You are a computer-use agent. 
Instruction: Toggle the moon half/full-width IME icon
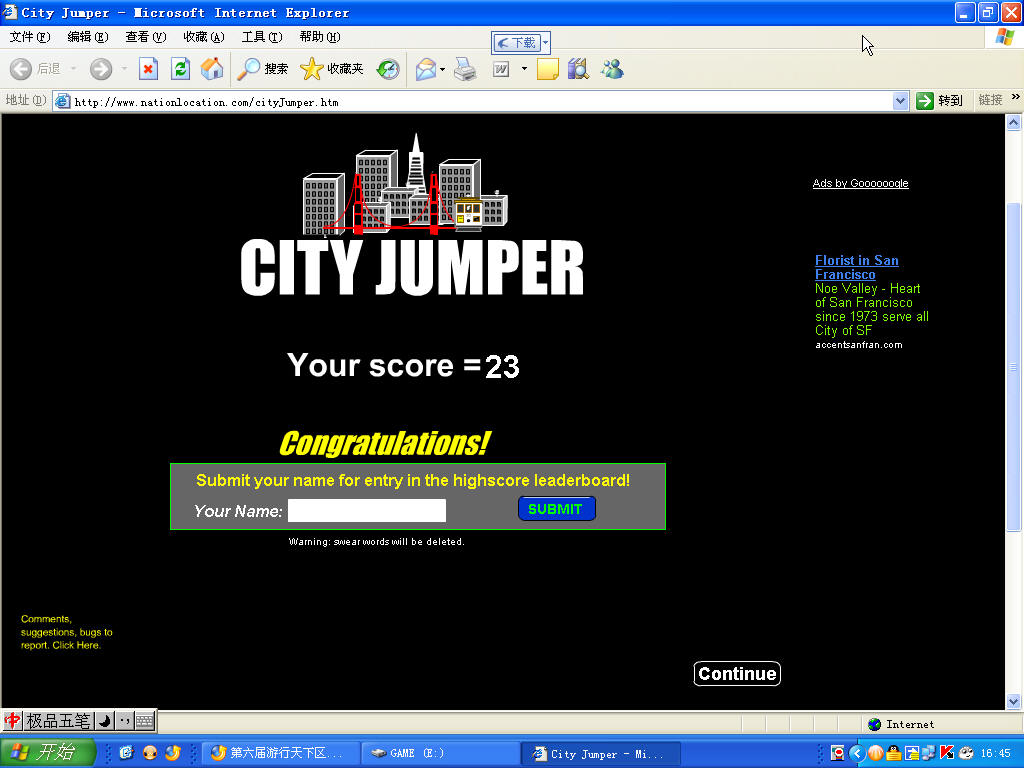click(x=104, y=721)
